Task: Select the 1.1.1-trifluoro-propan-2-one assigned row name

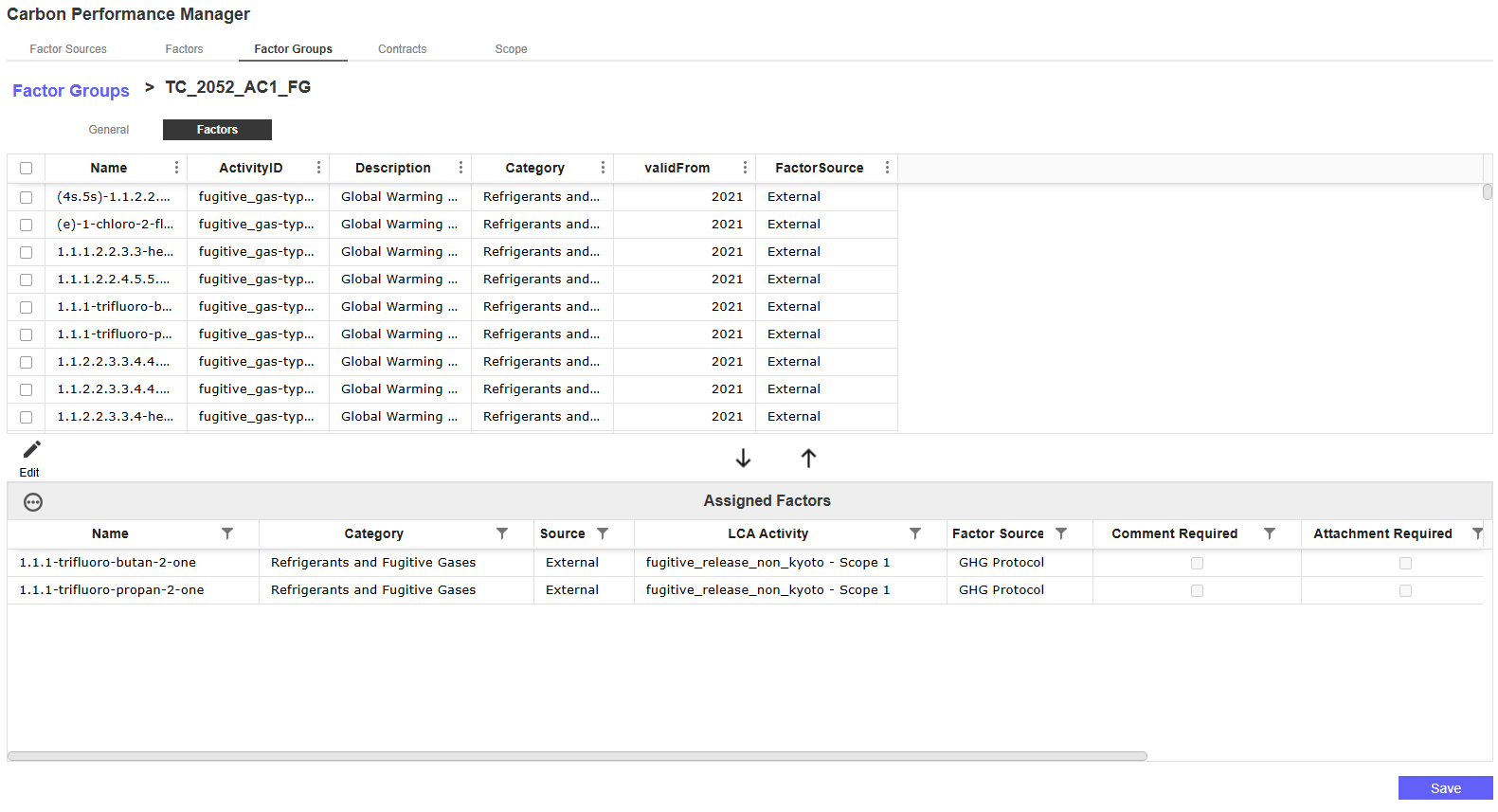Action: (x=112, y=590)
